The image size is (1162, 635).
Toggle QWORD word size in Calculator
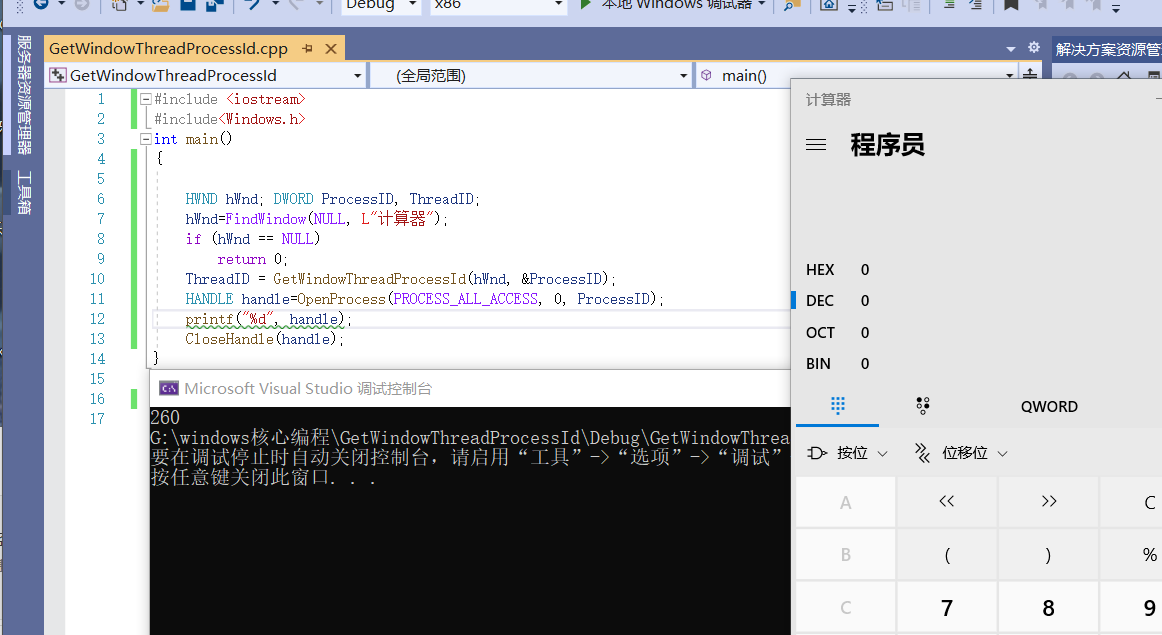[1049, 407]
